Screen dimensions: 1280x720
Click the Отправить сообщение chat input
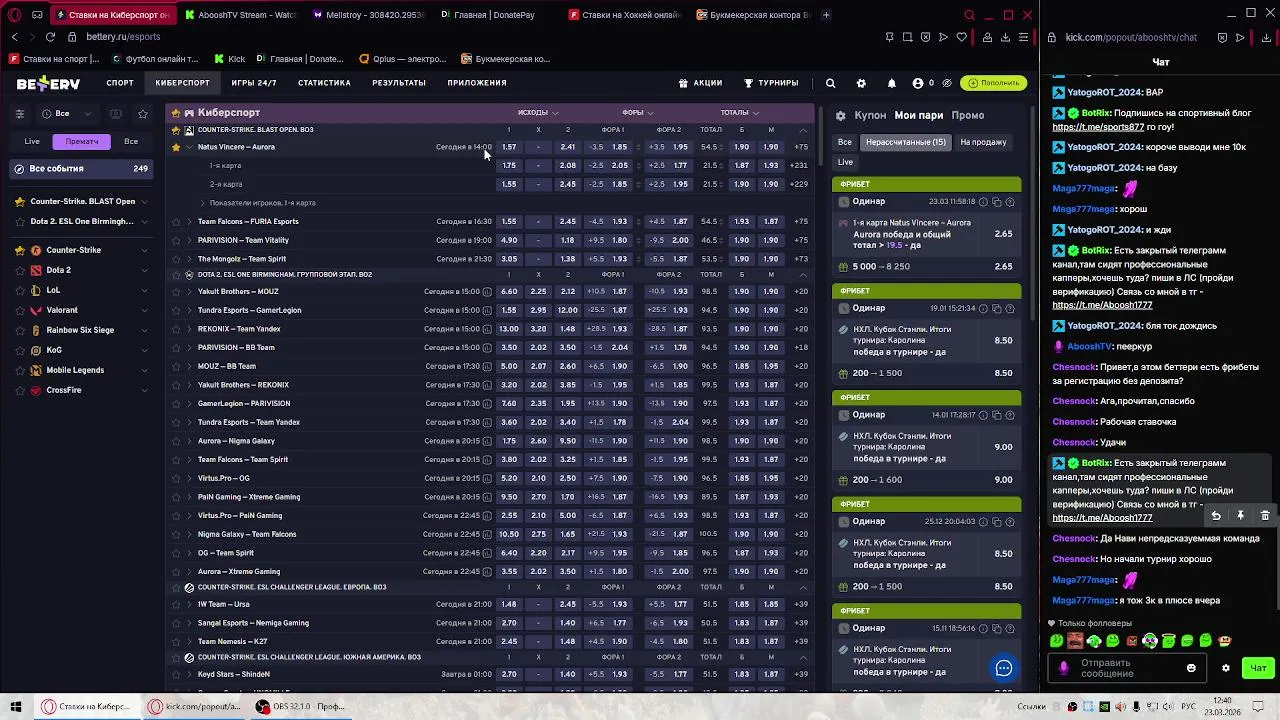[1125, 668]
